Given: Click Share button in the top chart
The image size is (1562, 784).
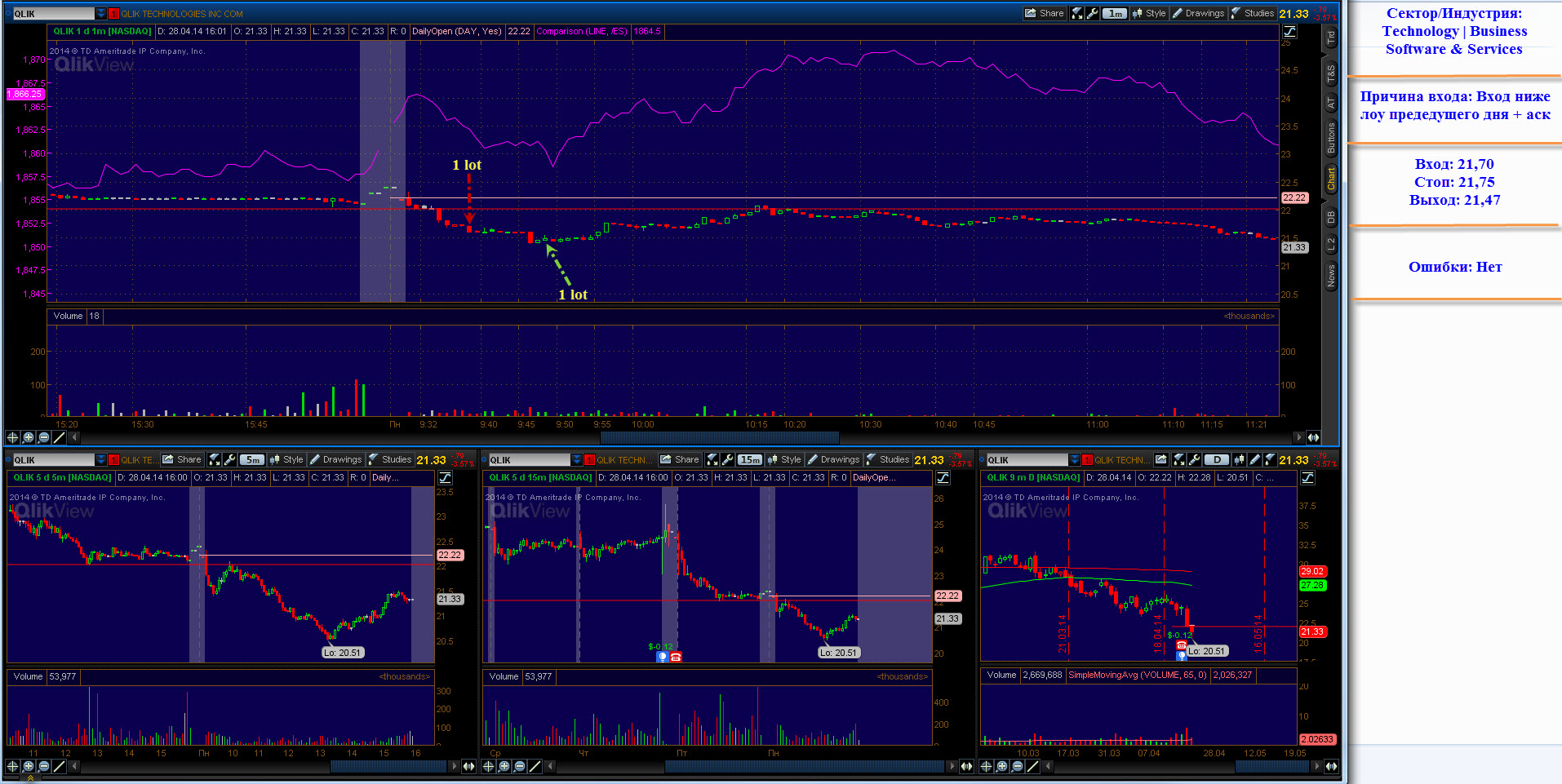Looking at the screenshot, I should 1045,13.
